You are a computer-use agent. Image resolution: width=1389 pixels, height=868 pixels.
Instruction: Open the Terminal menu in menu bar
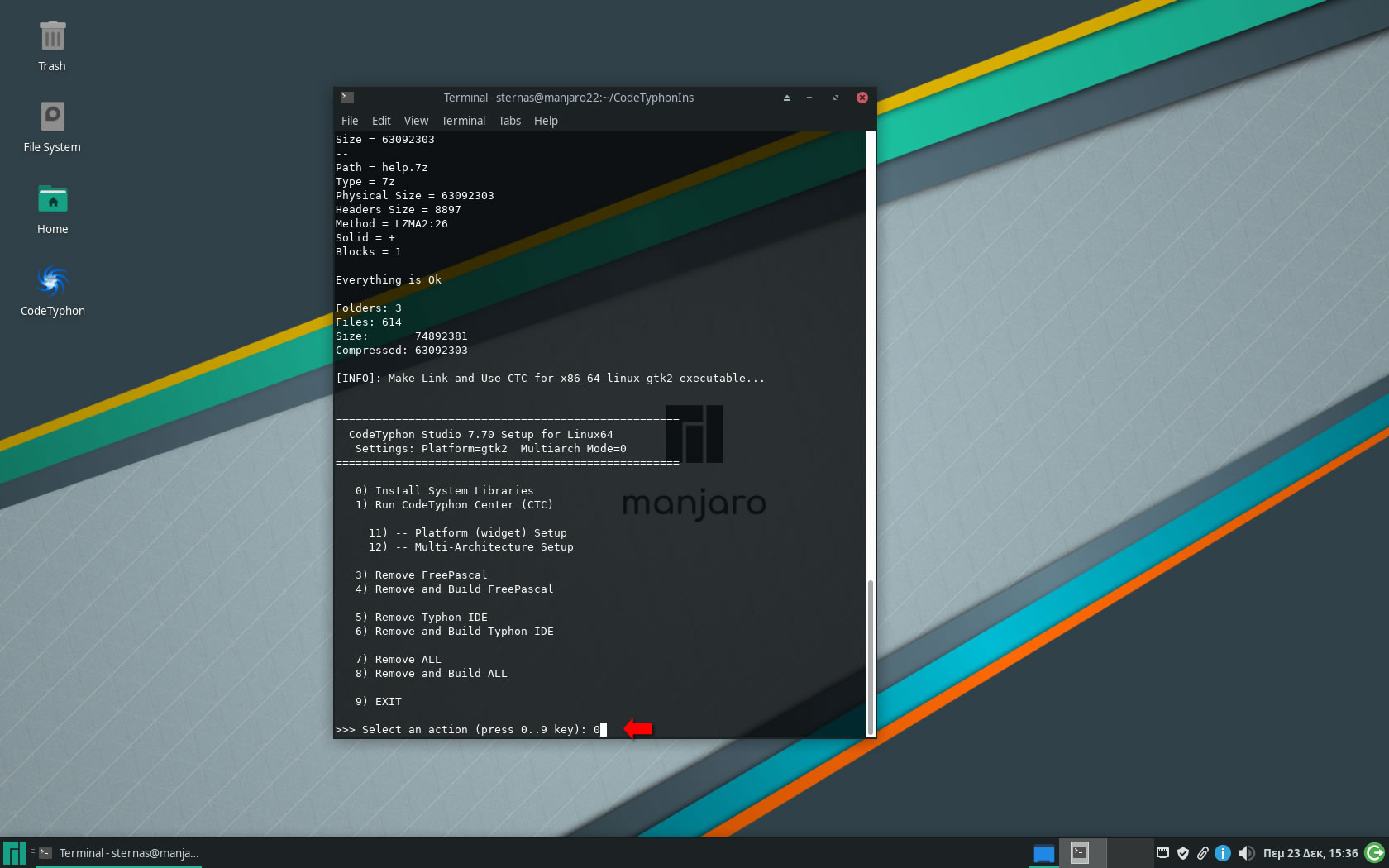coord(463,121)
